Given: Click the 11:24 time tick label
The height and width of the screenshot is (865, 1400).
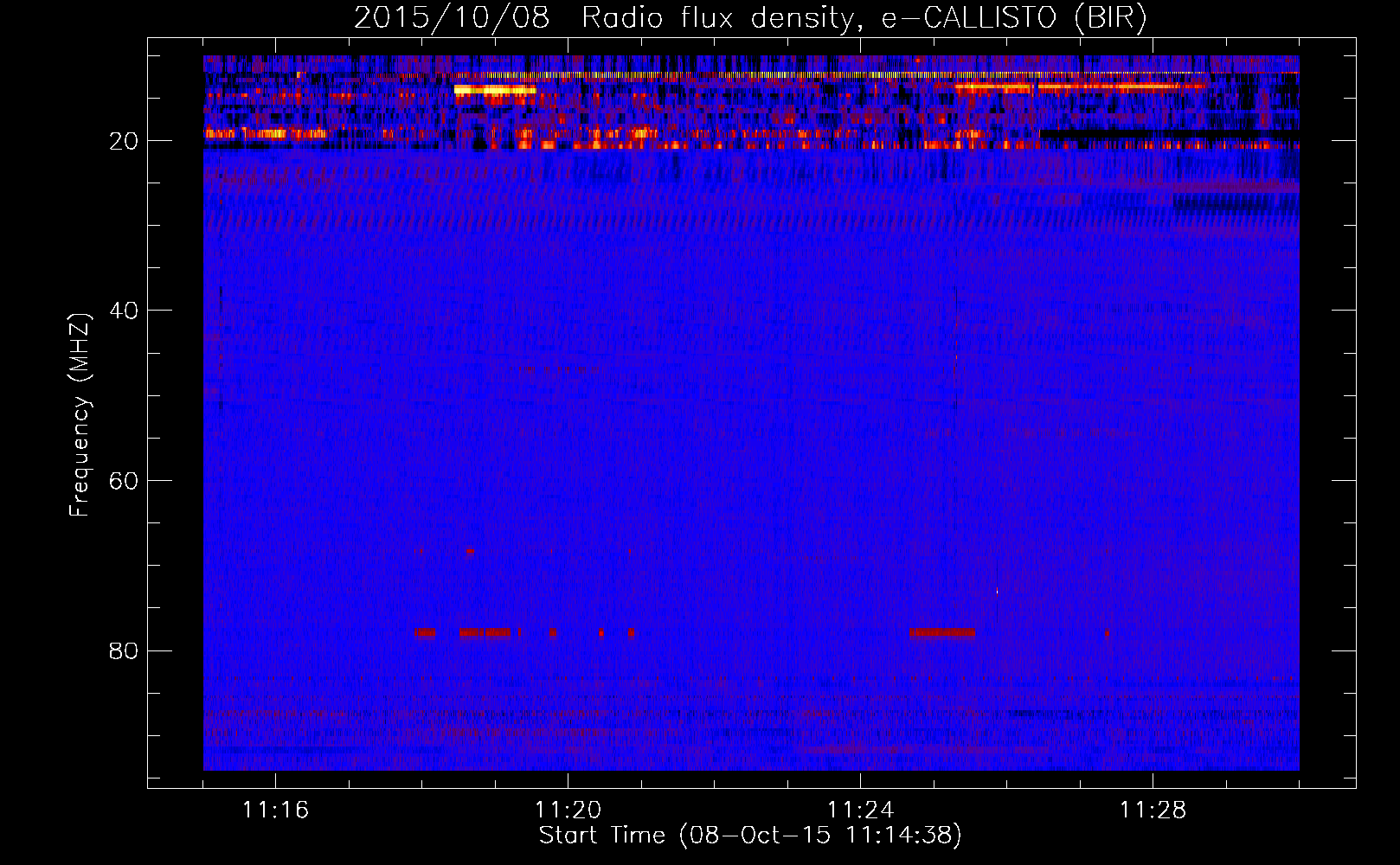Looking at the screenshot, I should [x=860, y=811].
